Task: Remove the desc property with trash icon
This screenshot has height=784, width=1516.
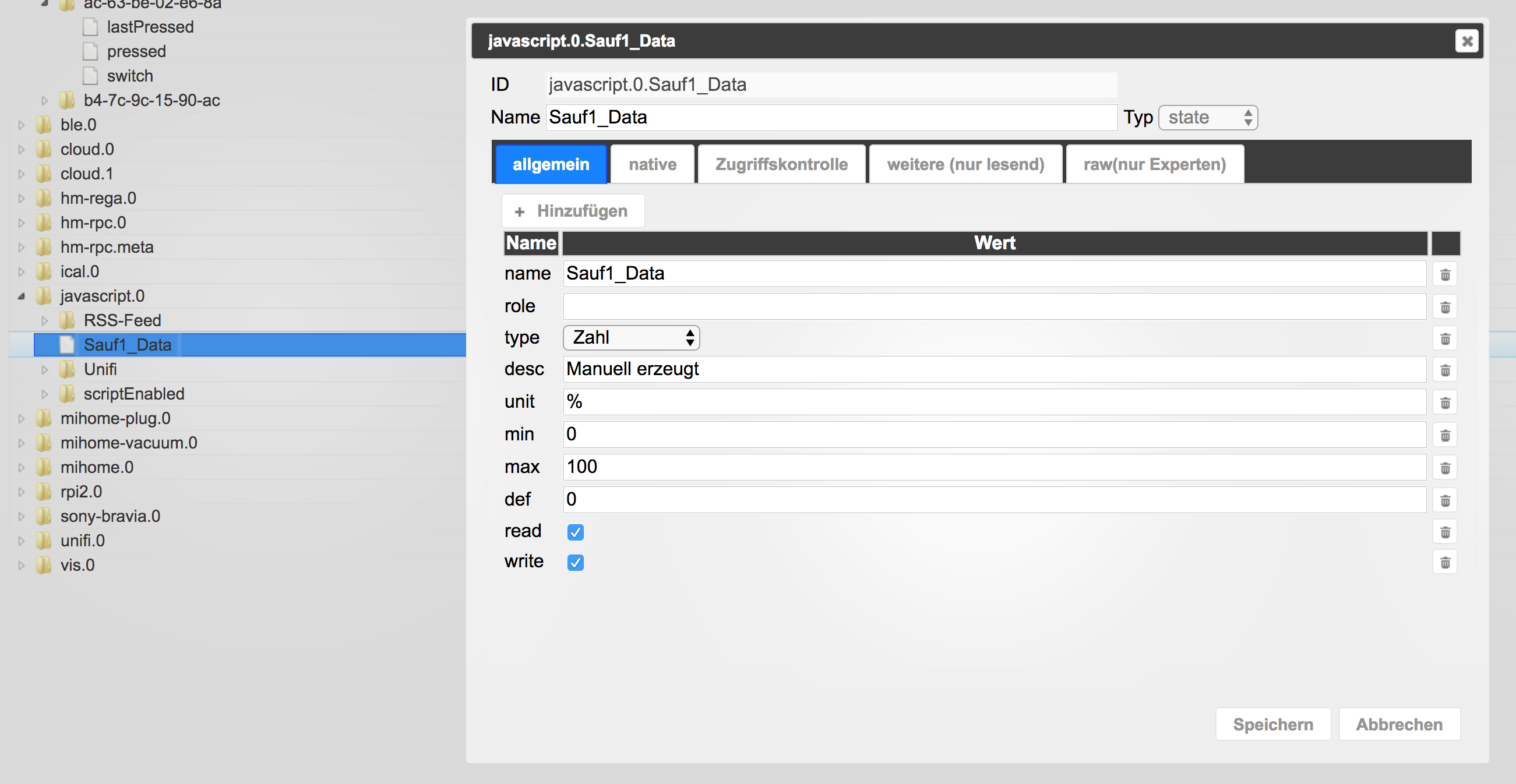Action: 1445,370
